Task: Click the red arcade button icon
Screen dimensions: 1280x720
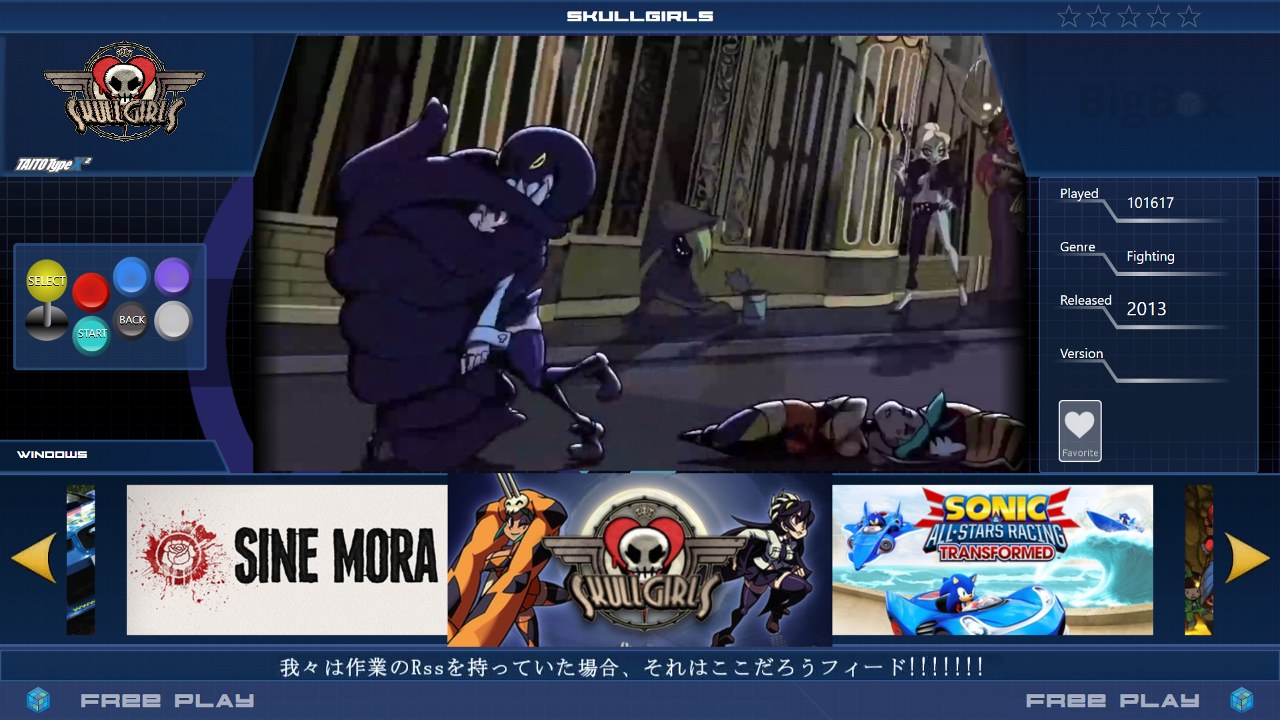Action: pyautogui.click(x=91, y=291)
